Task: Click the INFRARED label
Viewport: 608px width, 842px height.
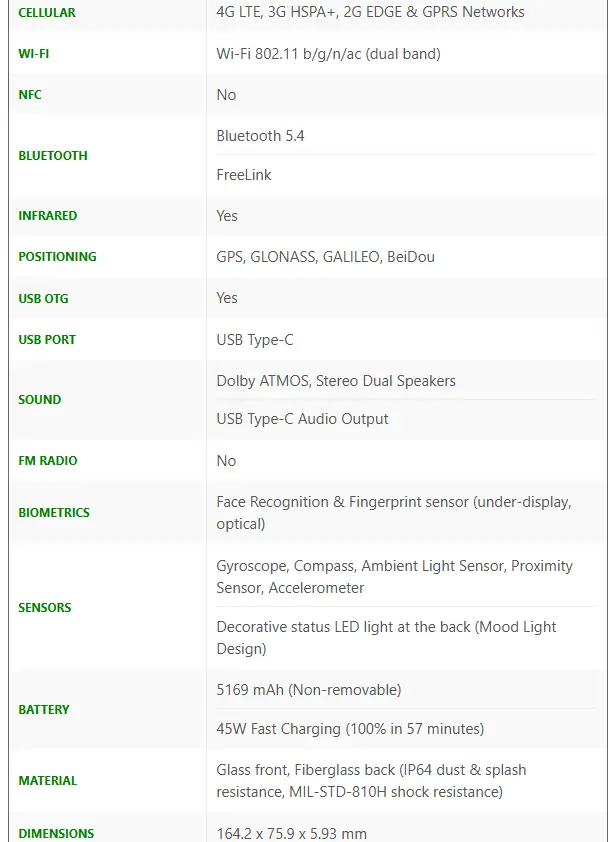Action: [48, 216]
